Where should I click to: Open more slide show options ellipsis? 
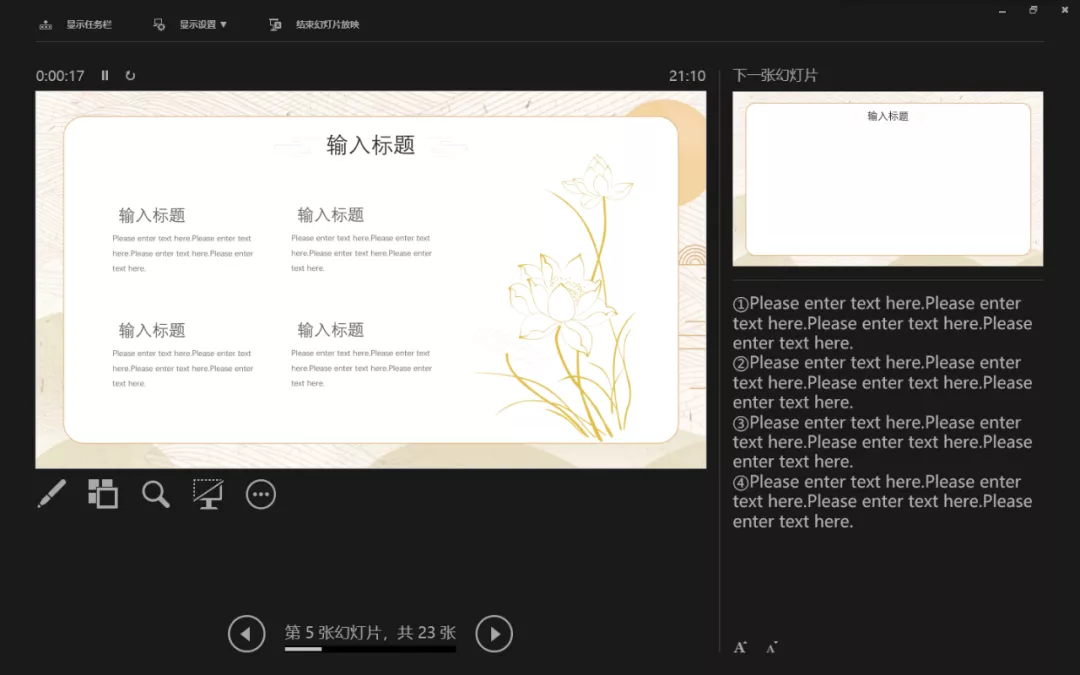[x=260, y=495]
